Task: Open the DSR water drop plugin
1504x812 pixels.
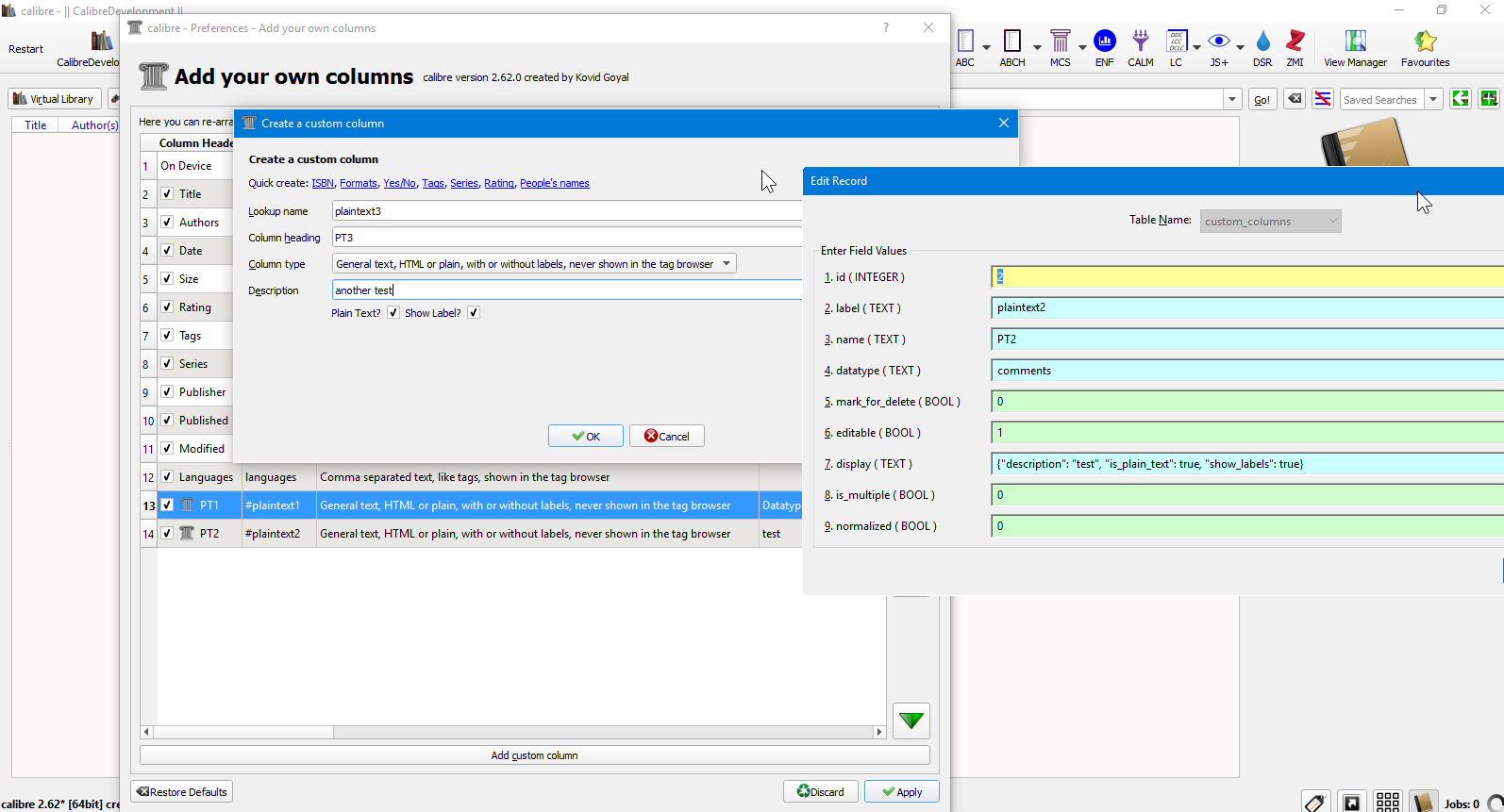Action: click(1263, 41)
